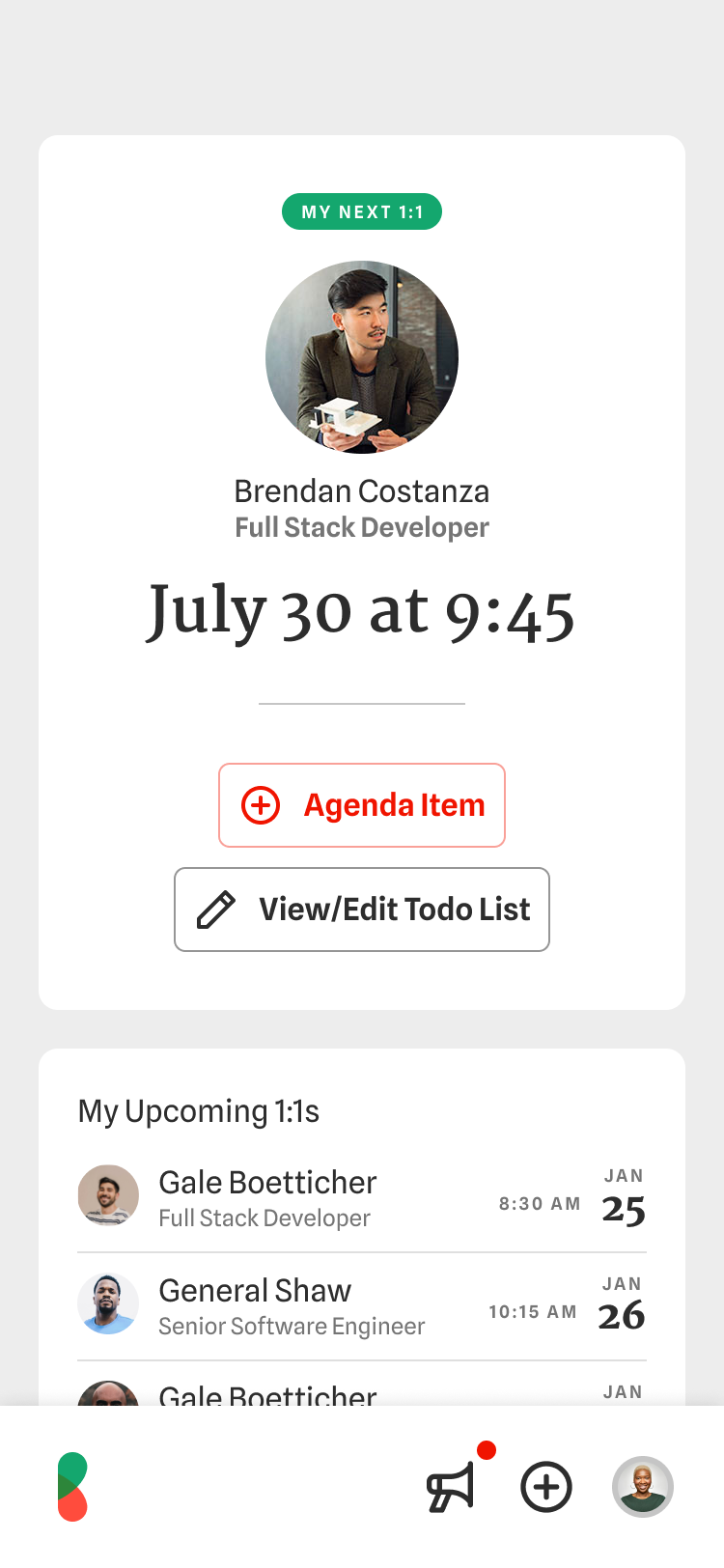Tap the July 30 at 9:45 meeting time

[362, 612]
